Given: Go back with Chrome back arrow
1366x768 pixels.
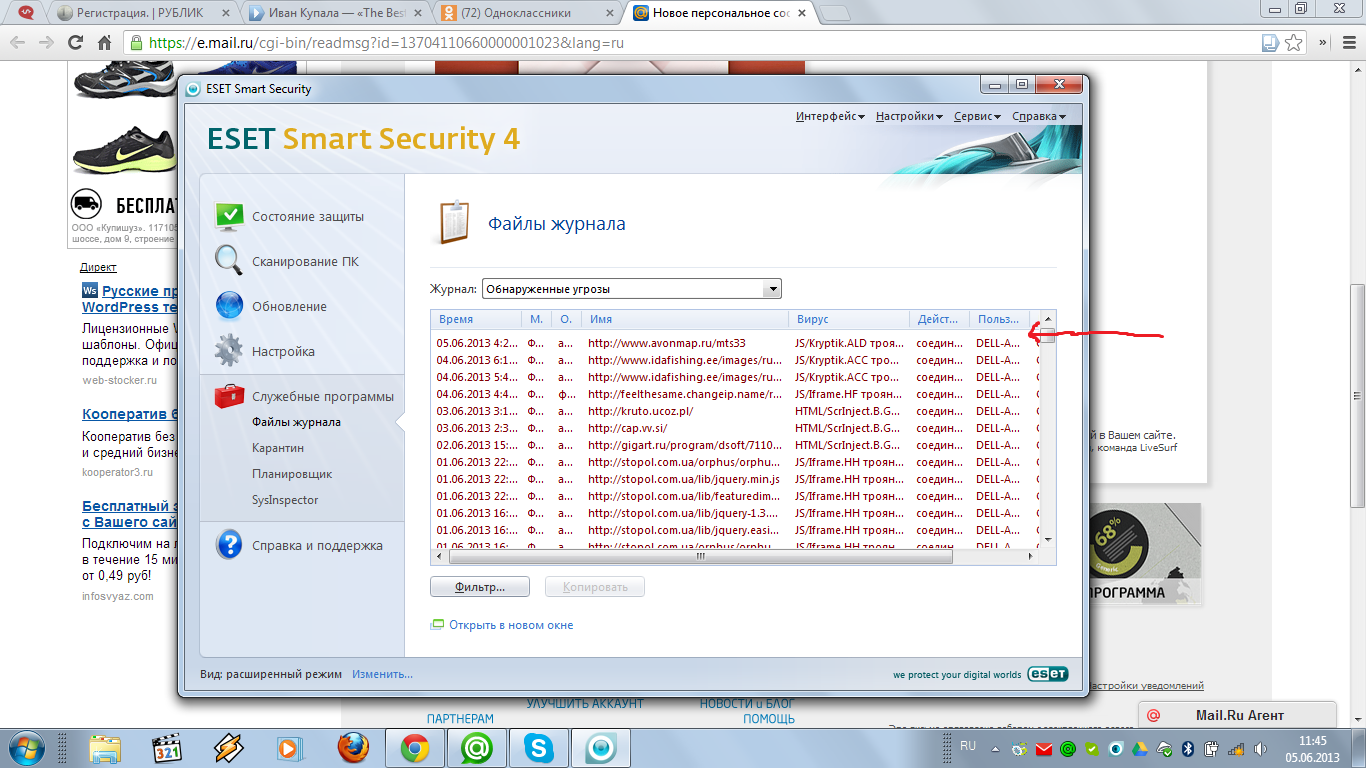Looking at the screenshot, I should [x=17, y=42].
